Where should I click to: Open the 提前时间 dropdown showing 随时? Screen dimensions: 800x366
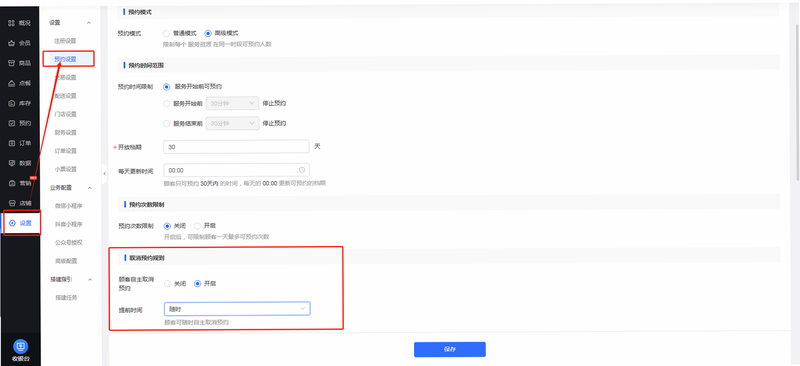tap(237, 309)
